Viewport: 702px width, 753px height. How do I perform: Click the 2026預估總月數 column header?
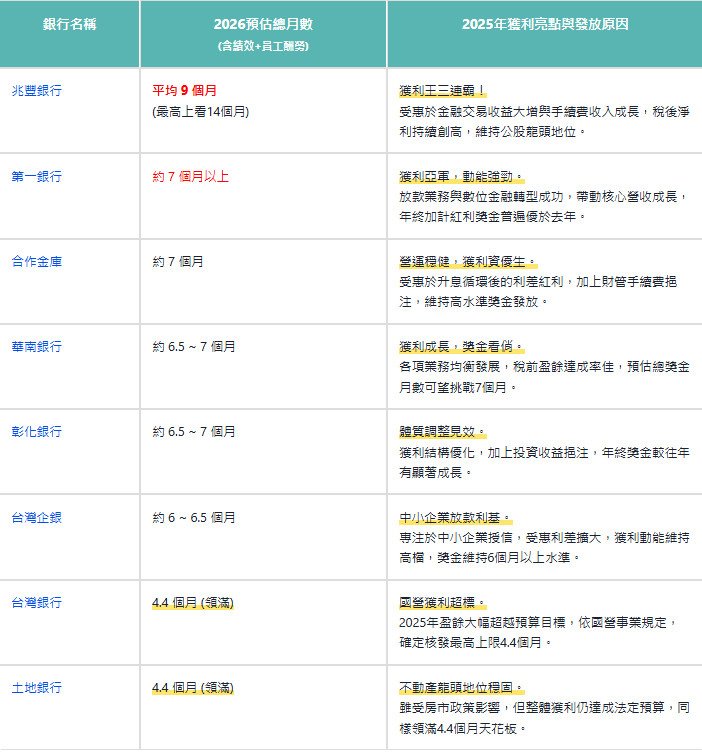(x=263, y=24)
